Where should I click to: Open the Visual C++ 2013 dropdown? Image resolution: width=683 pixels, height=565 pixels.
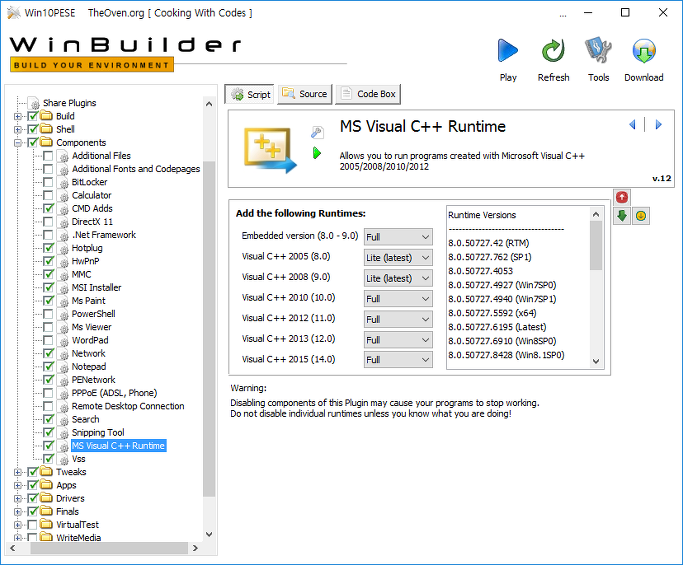click(x=398, y=340)
